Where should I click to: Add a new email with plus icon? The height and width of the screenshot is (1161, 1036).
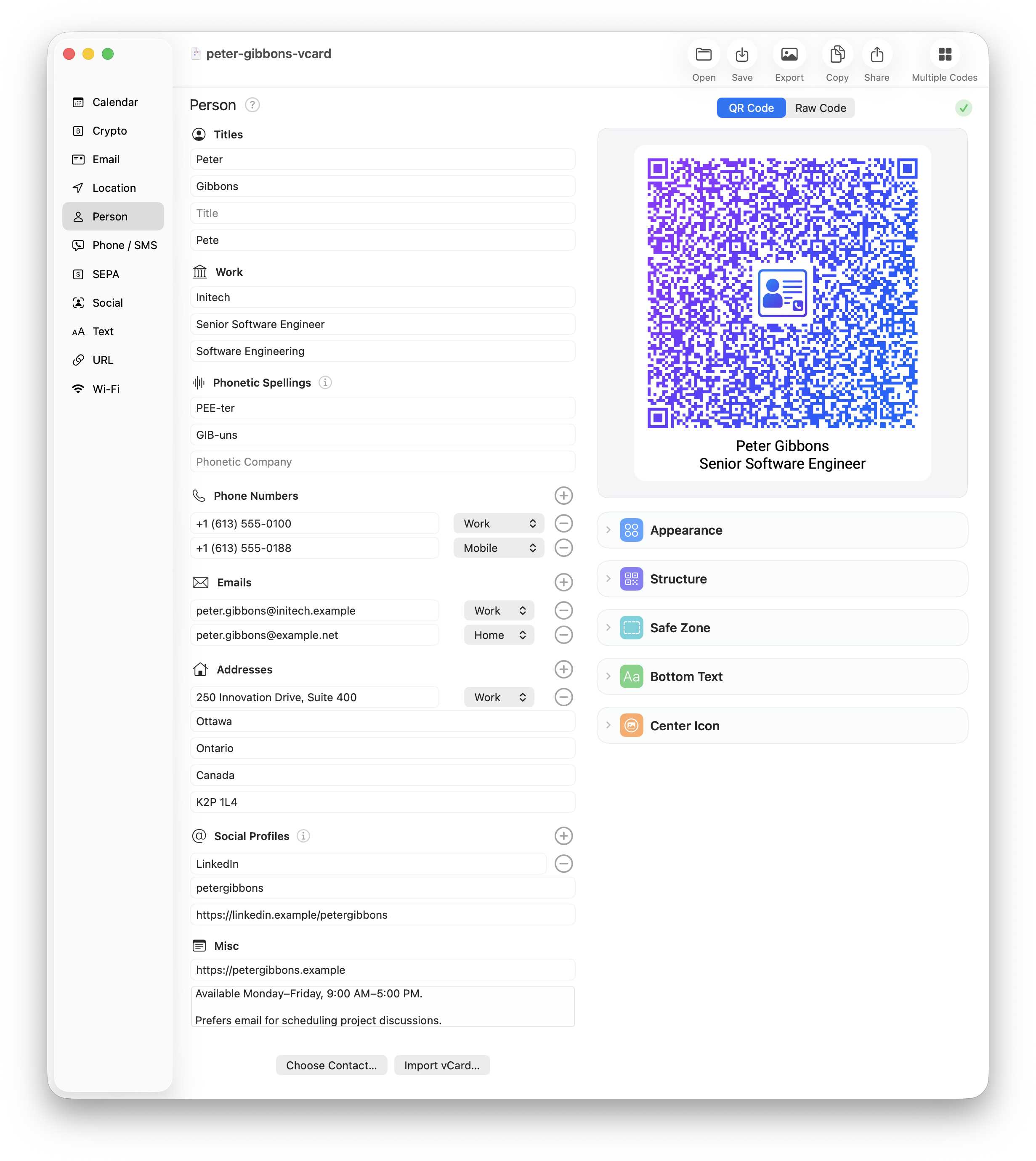563,582
